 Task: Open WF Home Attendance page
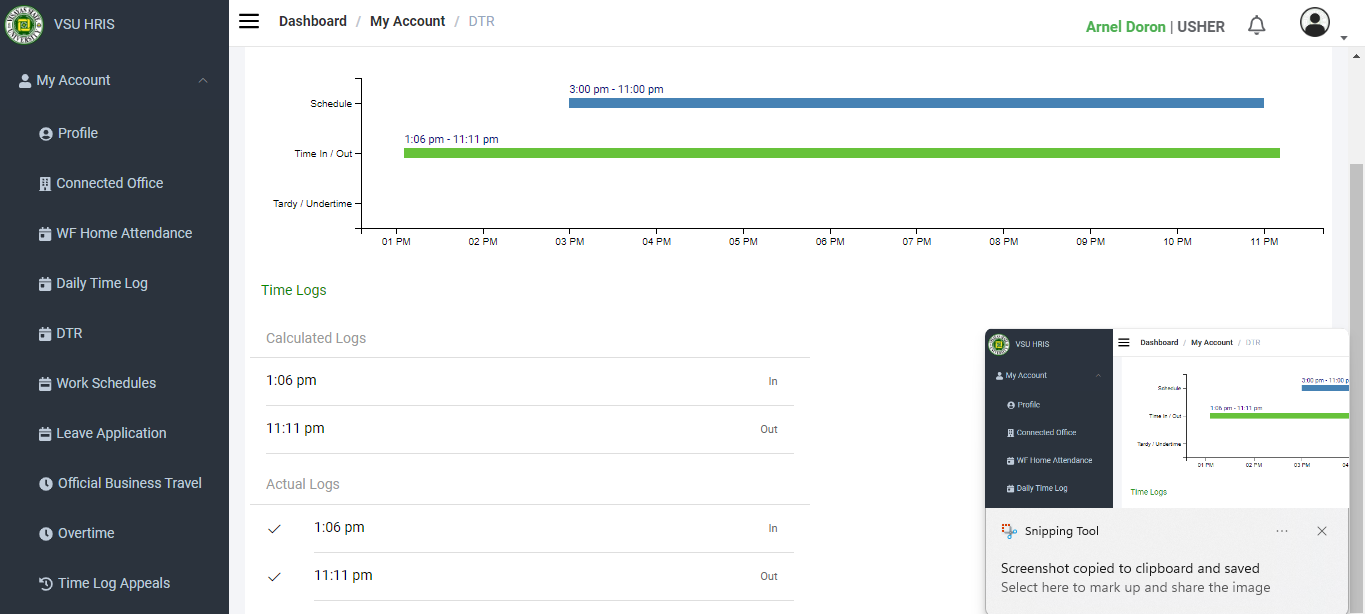pyautogui.click(x=123, y=233)
